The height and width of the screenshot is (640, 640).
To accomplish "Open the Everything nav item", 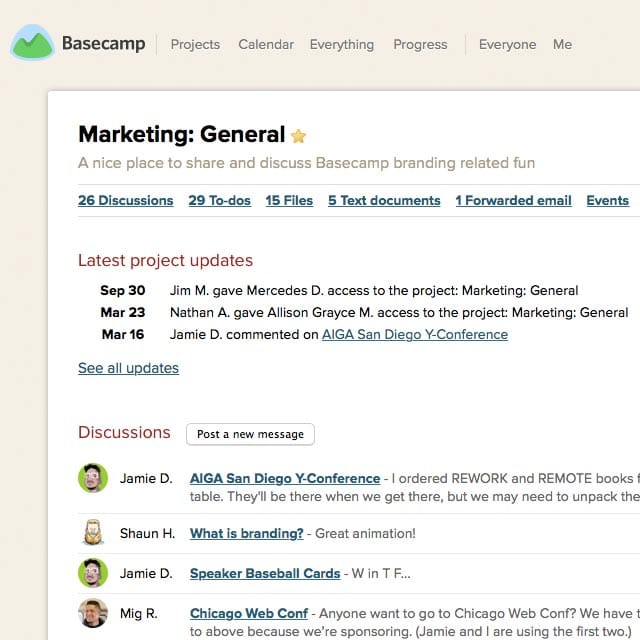I will (x=342, y=44).
